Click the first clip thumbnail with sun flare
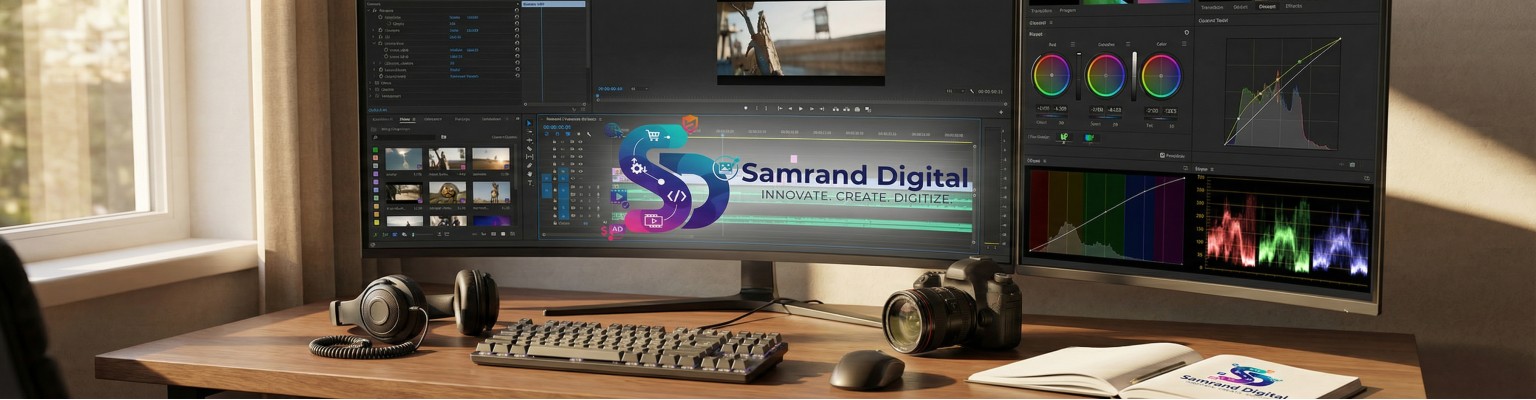Viewport: 1536px width, 400px height. point(404,159)
